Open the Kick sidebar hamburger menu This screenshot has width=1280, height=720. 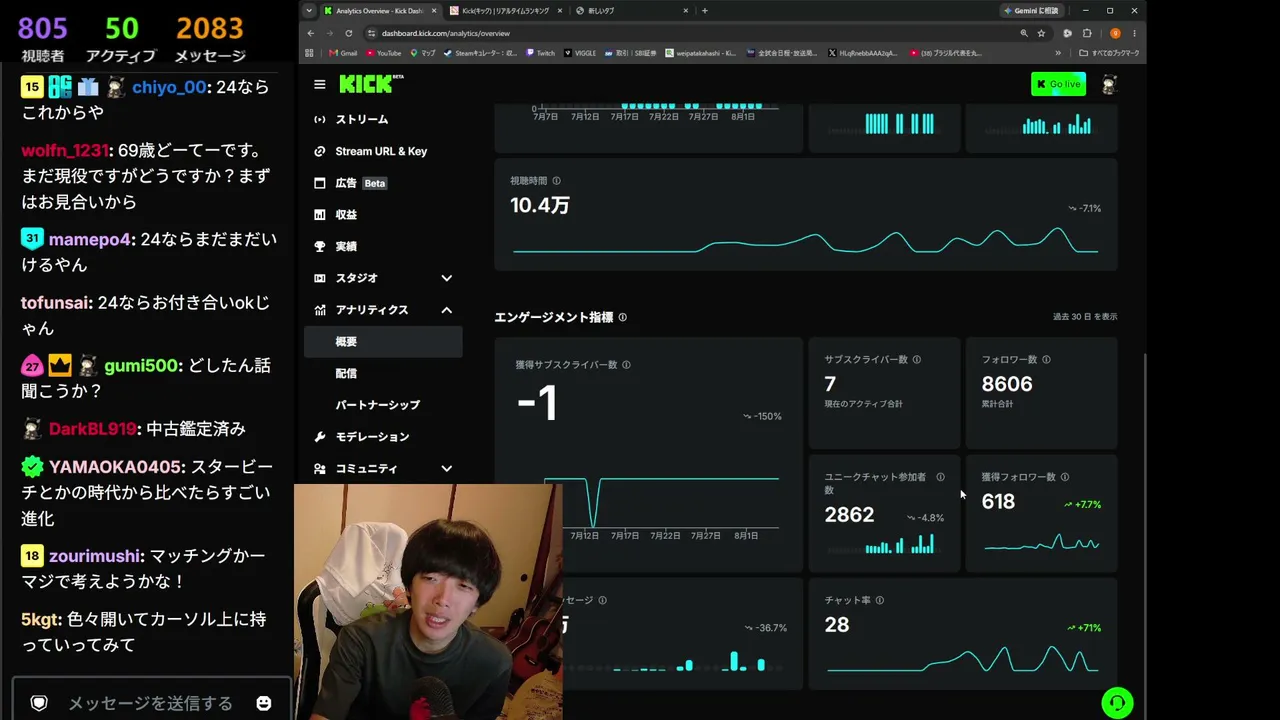tap(320, 85)
